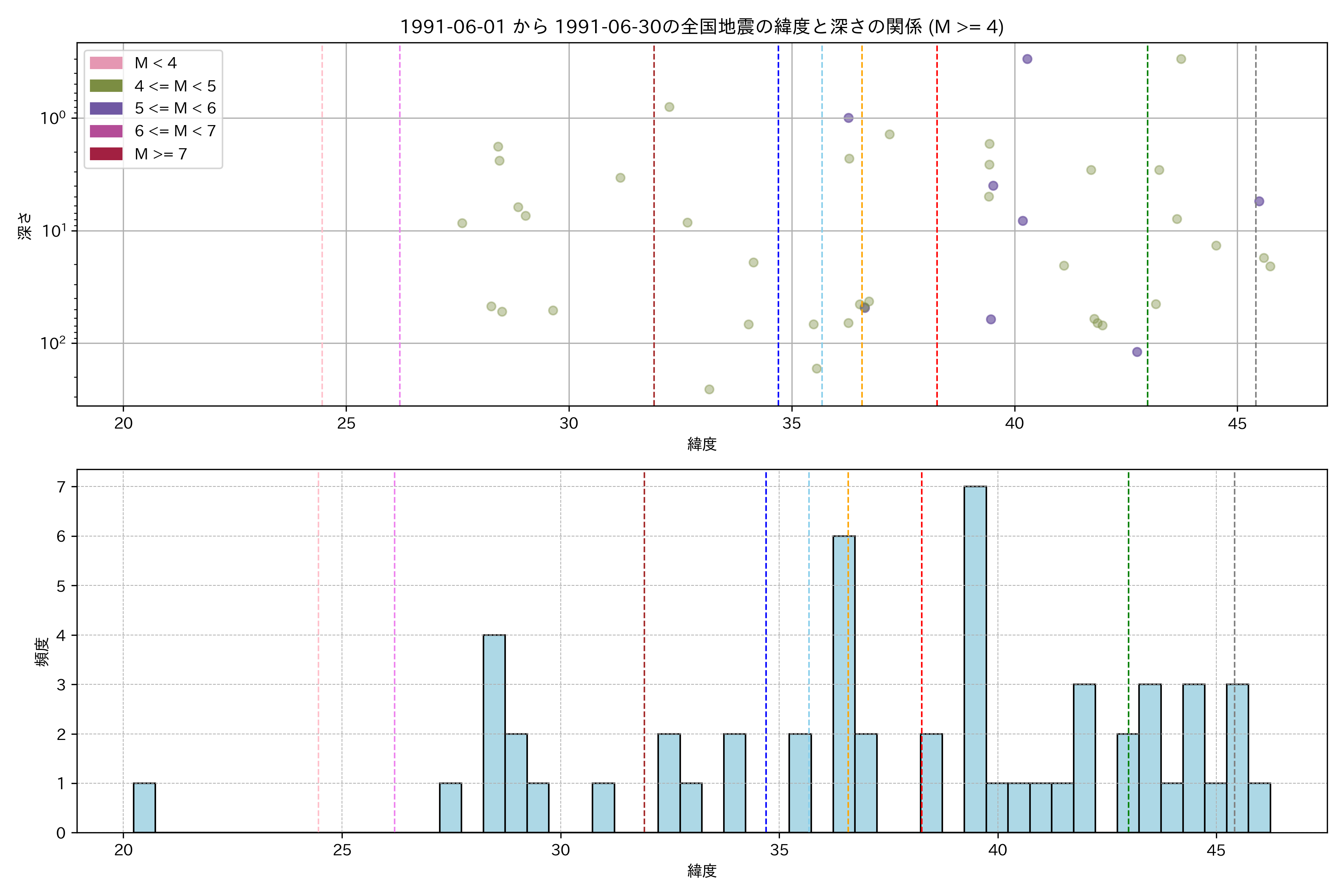Click the purple scatter point at top near latitude 40

click(x=1027, y=59)
